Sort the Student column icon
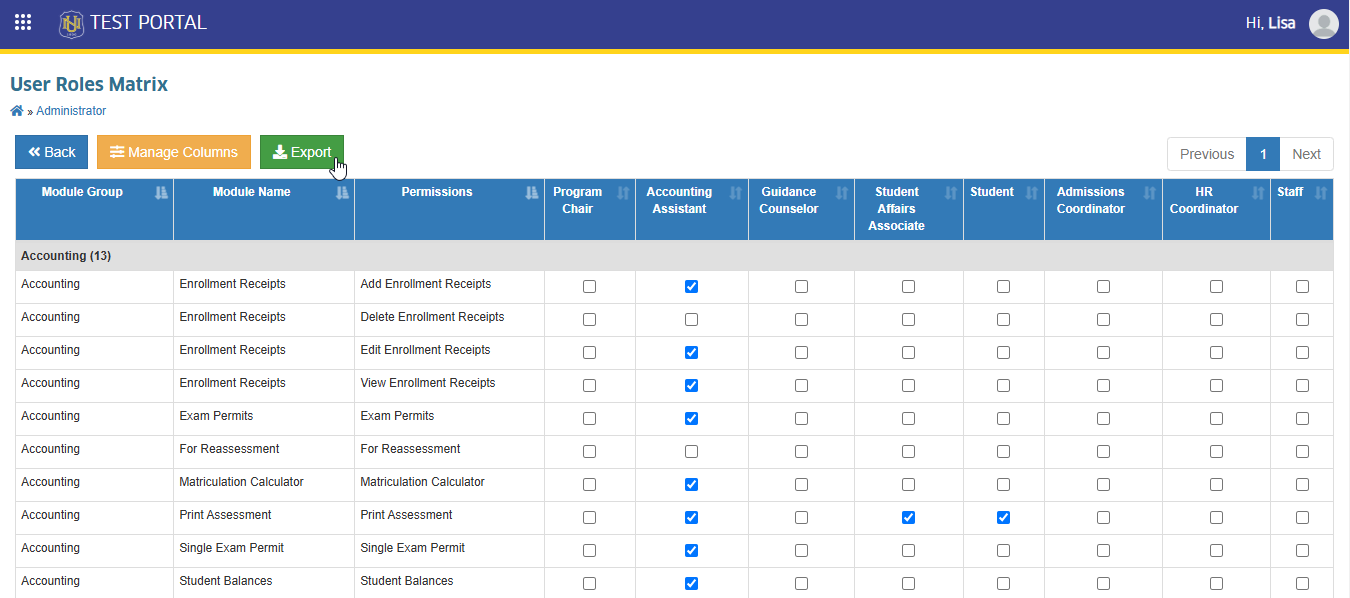1350x598 pixels. pos(1032,193)
